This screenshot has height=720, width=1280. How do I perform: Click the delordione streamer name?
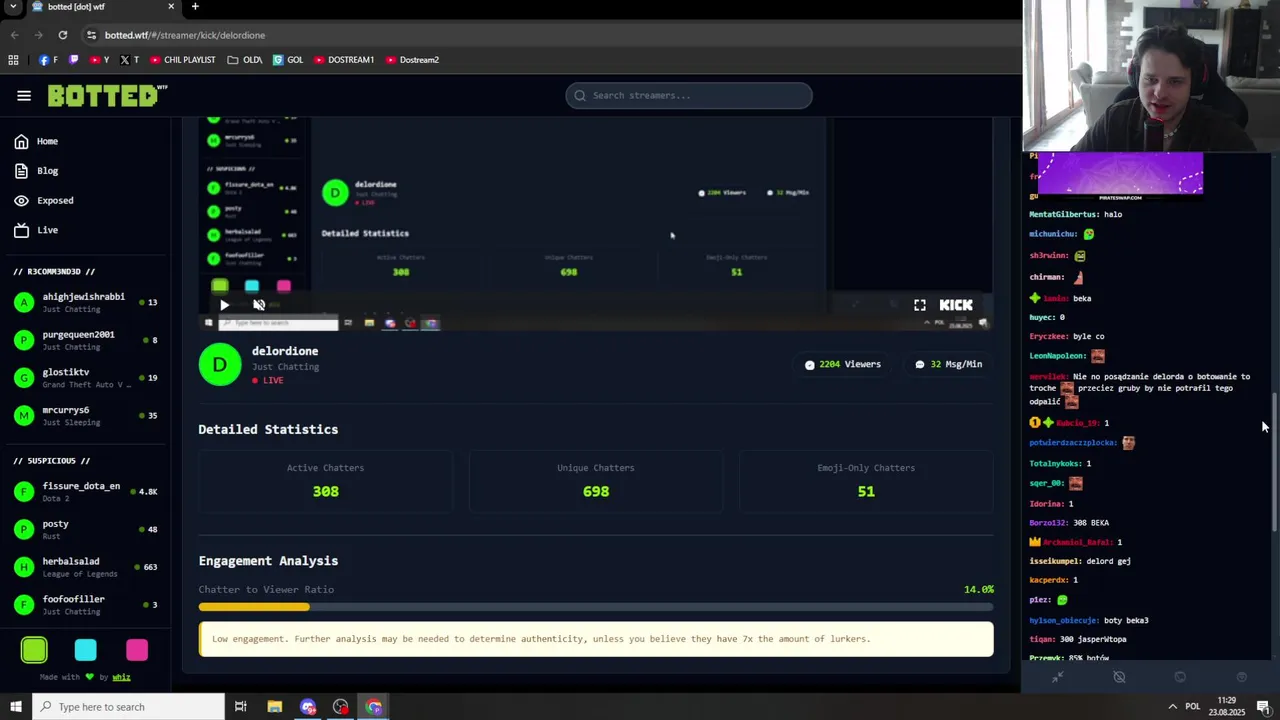pyautogui.click(x=285, y=351)
